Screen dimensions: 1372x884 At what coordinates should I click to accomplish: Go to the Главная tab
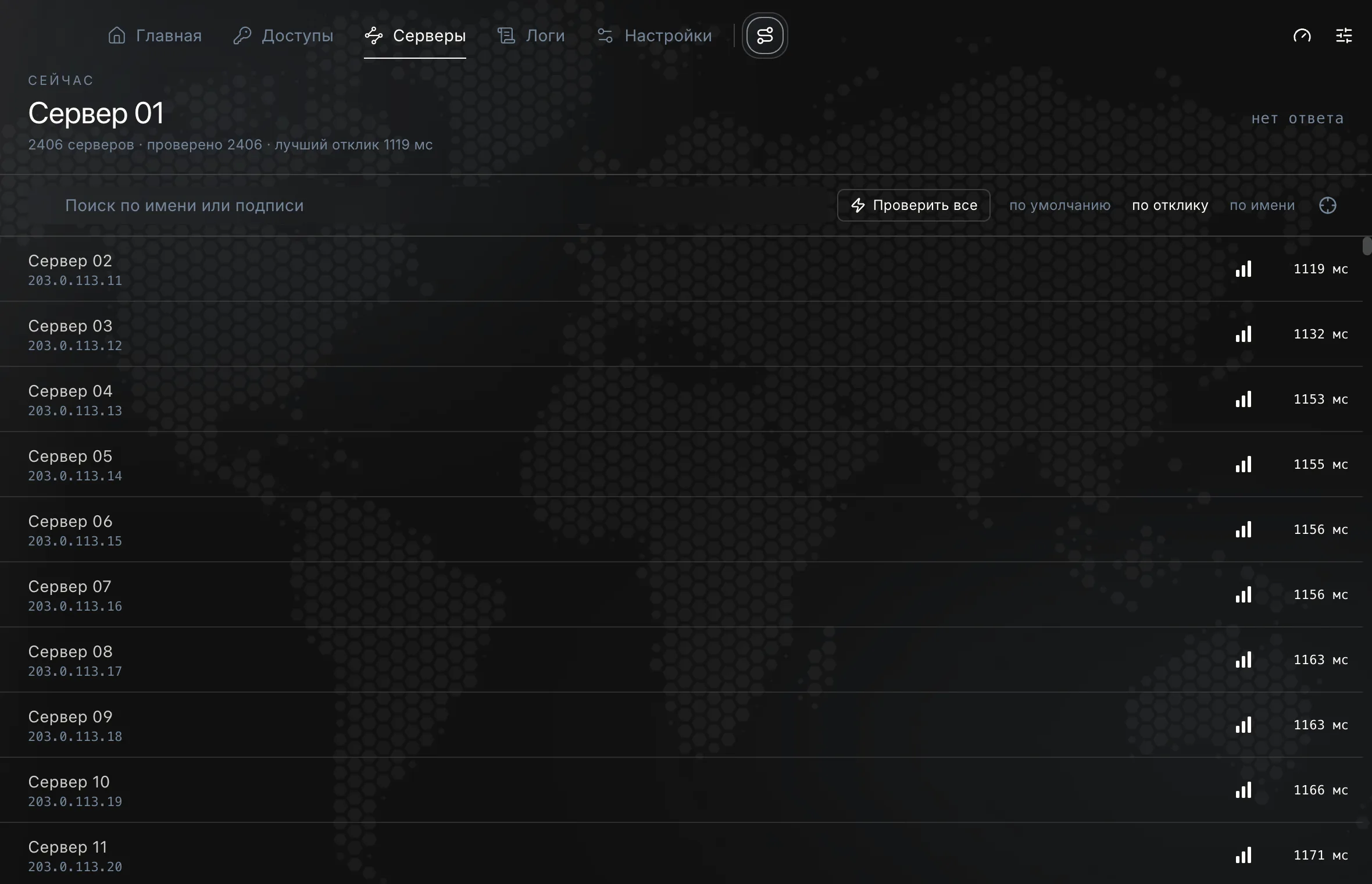(x=155, y=35)
